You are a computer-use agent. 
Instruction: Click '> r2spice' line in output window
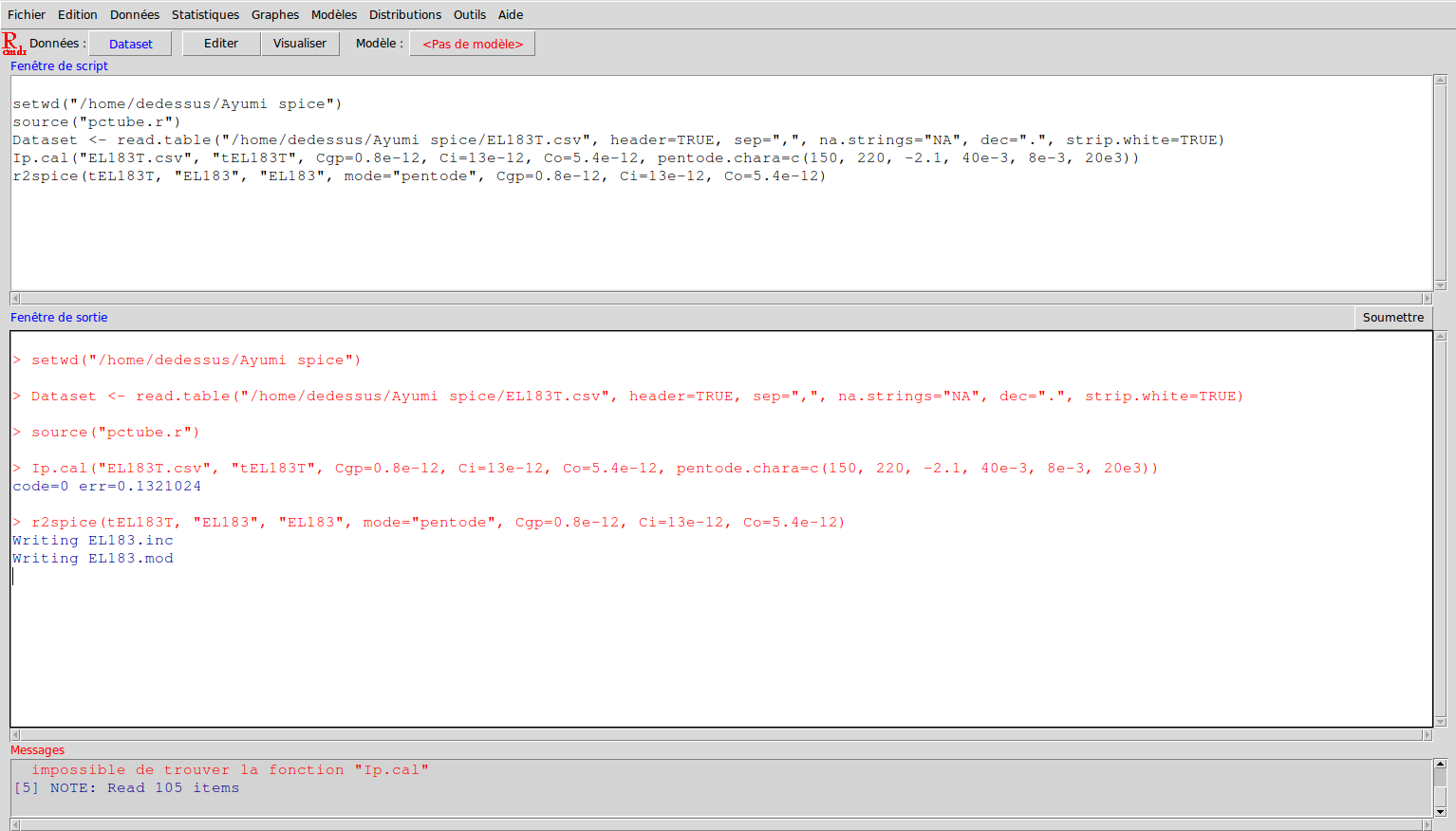point(429,522)
